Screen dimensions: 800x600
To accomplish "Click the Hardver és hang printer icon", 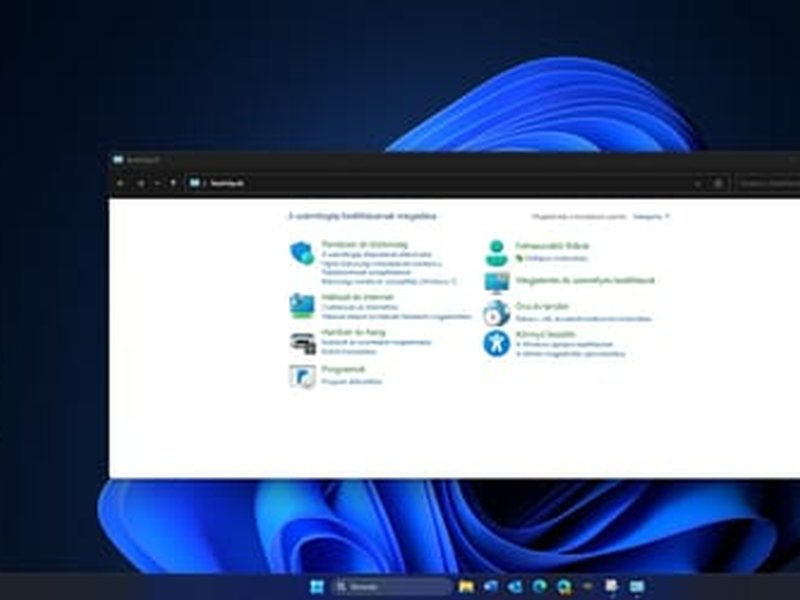I will pyautogui.click(x=302, y=342).
